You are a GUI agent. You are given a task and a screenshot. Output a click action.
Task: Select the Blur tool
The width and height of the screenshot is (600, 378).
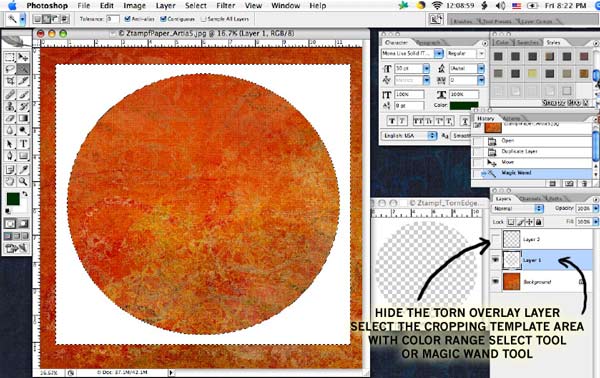(x=10, y=130)
